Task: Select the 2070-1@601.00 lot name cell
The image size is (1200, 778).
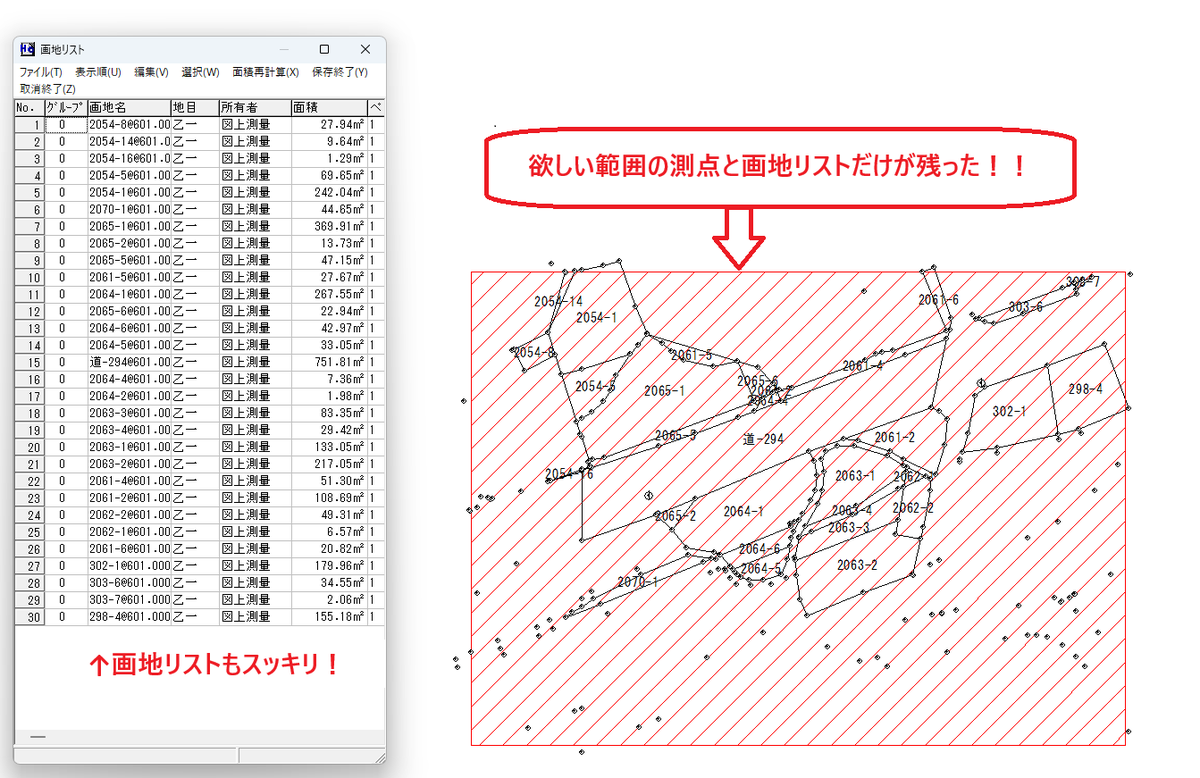Action: pos(129,209)
